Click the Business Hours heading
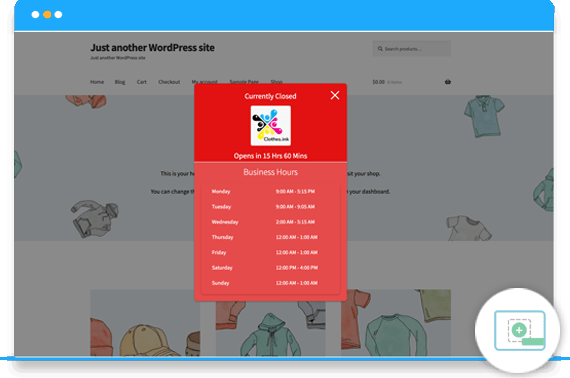The width and height of the screenshot is (570, 378). [270, 172]
